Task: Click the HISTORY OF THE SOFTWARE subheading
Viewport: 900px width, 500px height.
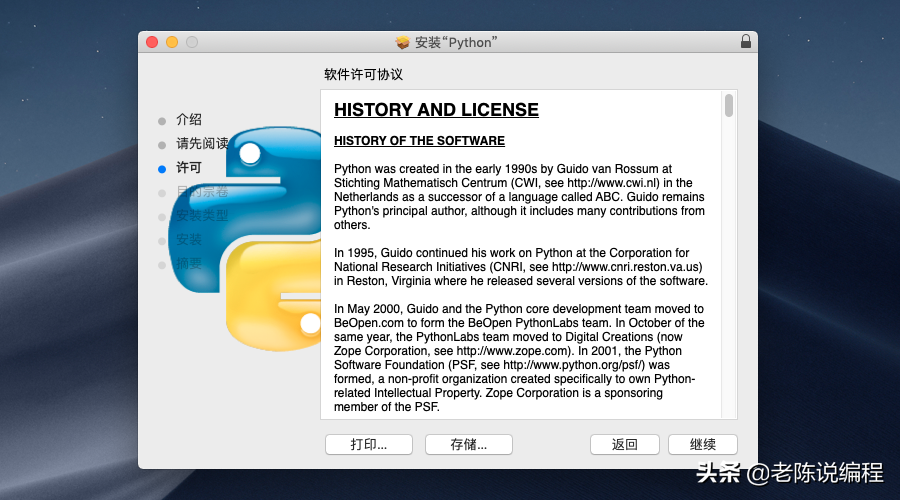Action: 420,141
